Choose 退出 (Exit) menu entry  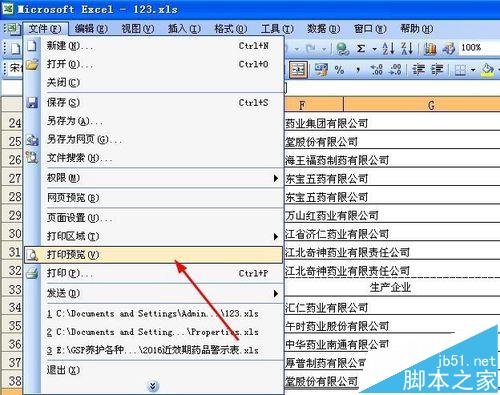pyautogui.click(x=153, y=370)
